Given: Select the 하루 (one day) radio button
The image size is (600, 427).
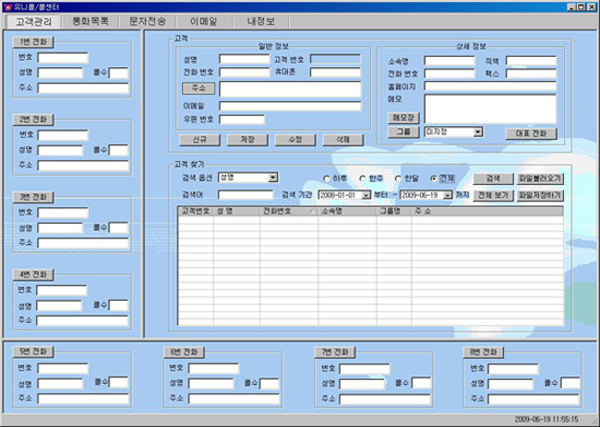Looking at the screenshot, I should (x=326, y=178).
